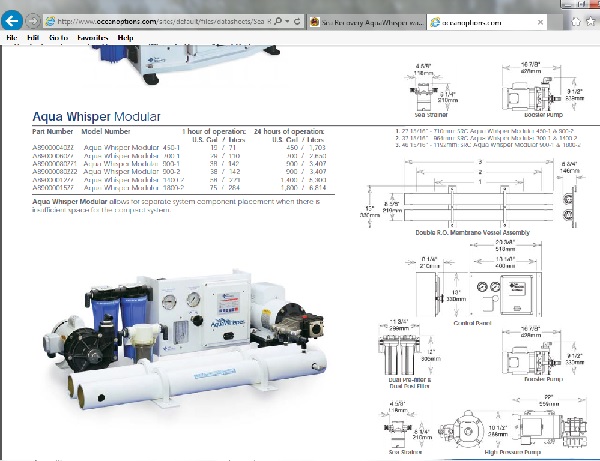Image resolution: width=600 pixels, height=461 pixels.
Task: Click the value '450 / 1,703'
Action: coord(306,147)
